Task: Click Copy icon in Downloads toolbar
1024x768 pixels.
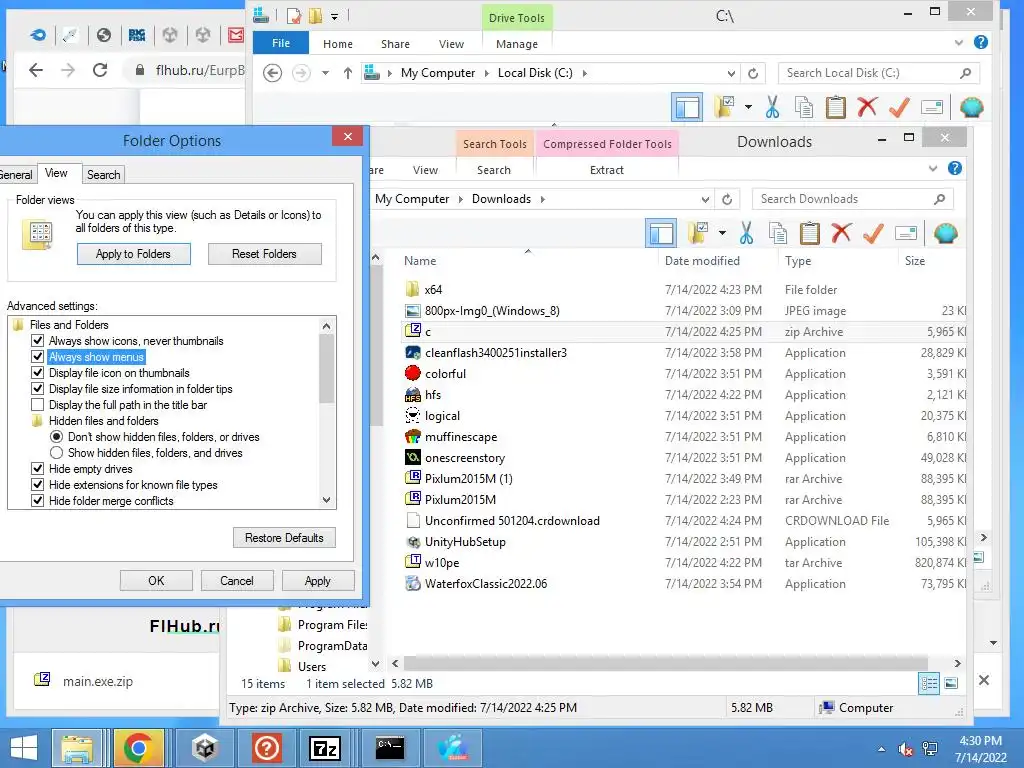Action: [x=778, y=233]
